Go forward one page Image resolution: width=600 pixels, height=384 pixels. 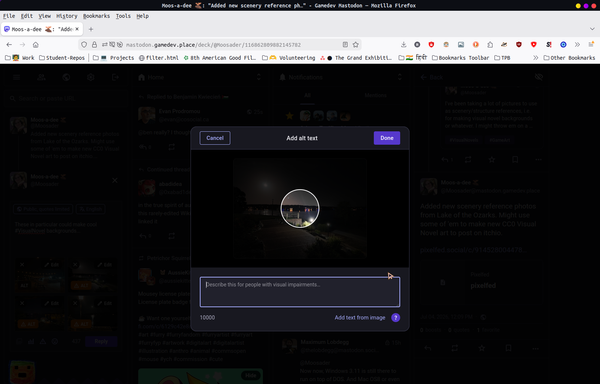tap(23, 45)
